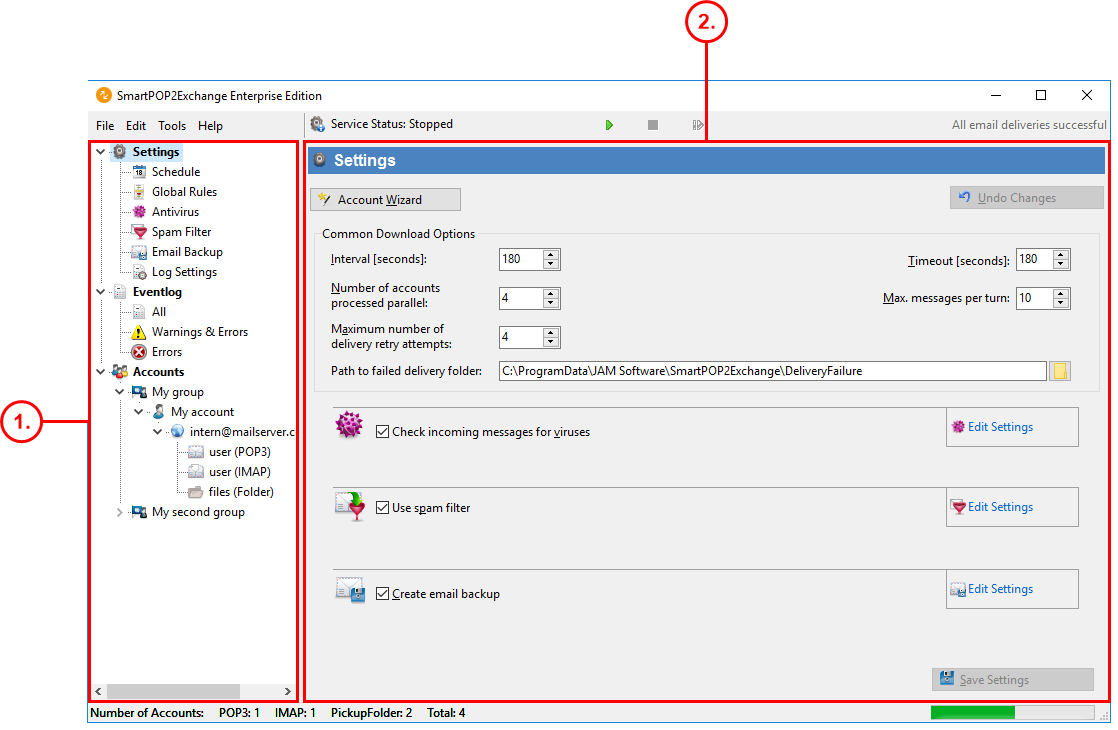Click the My group icon in tree
Screen dimensions: 1118x730
point(140,391)
